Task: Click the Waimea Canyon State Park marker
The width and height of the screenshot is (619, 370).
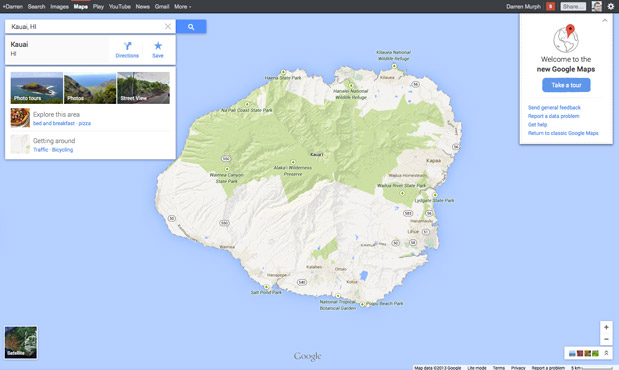Action: click(227, 169)
